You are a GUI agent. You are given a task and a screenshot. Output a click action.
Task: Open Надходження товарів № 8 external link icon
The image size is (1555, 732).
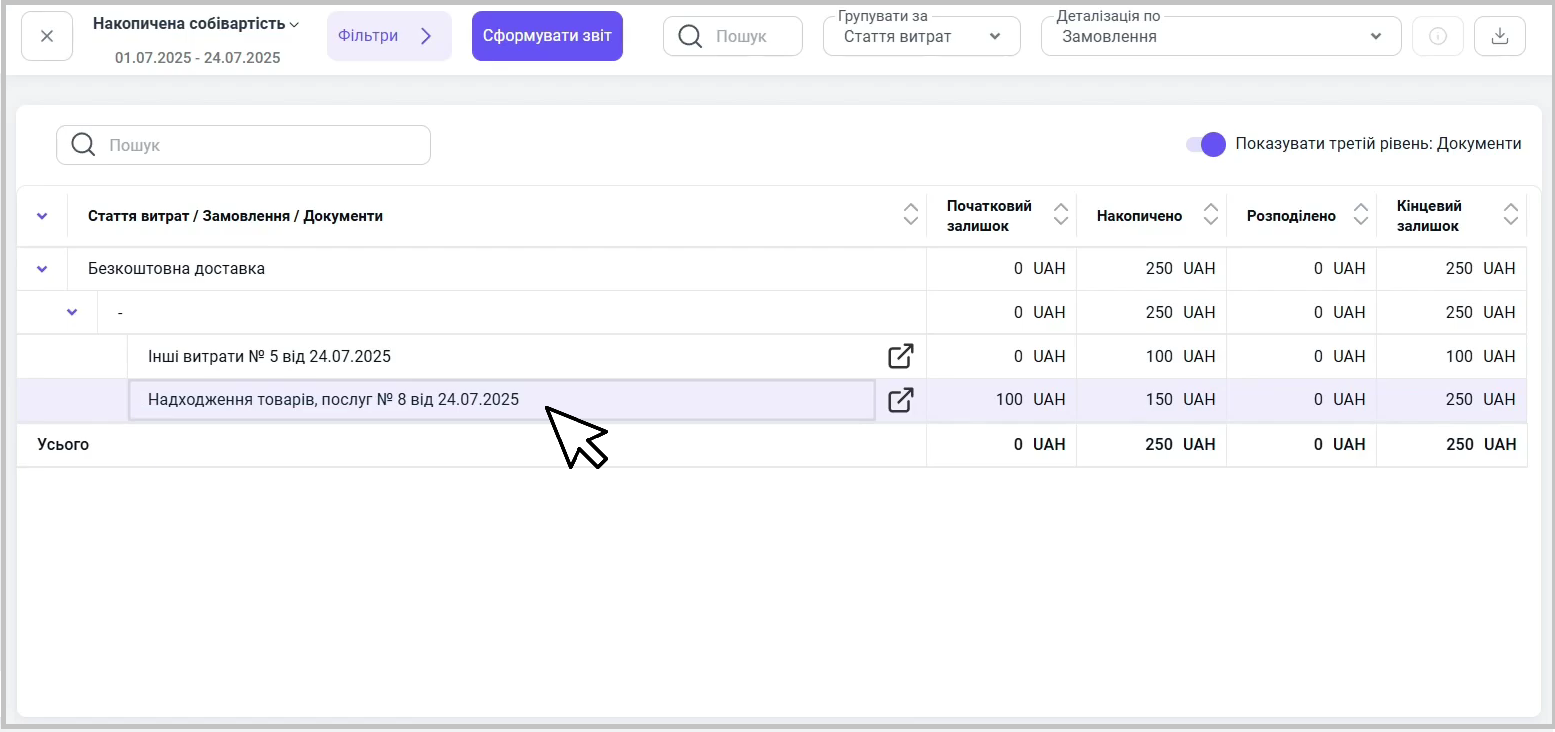point(900,400)
